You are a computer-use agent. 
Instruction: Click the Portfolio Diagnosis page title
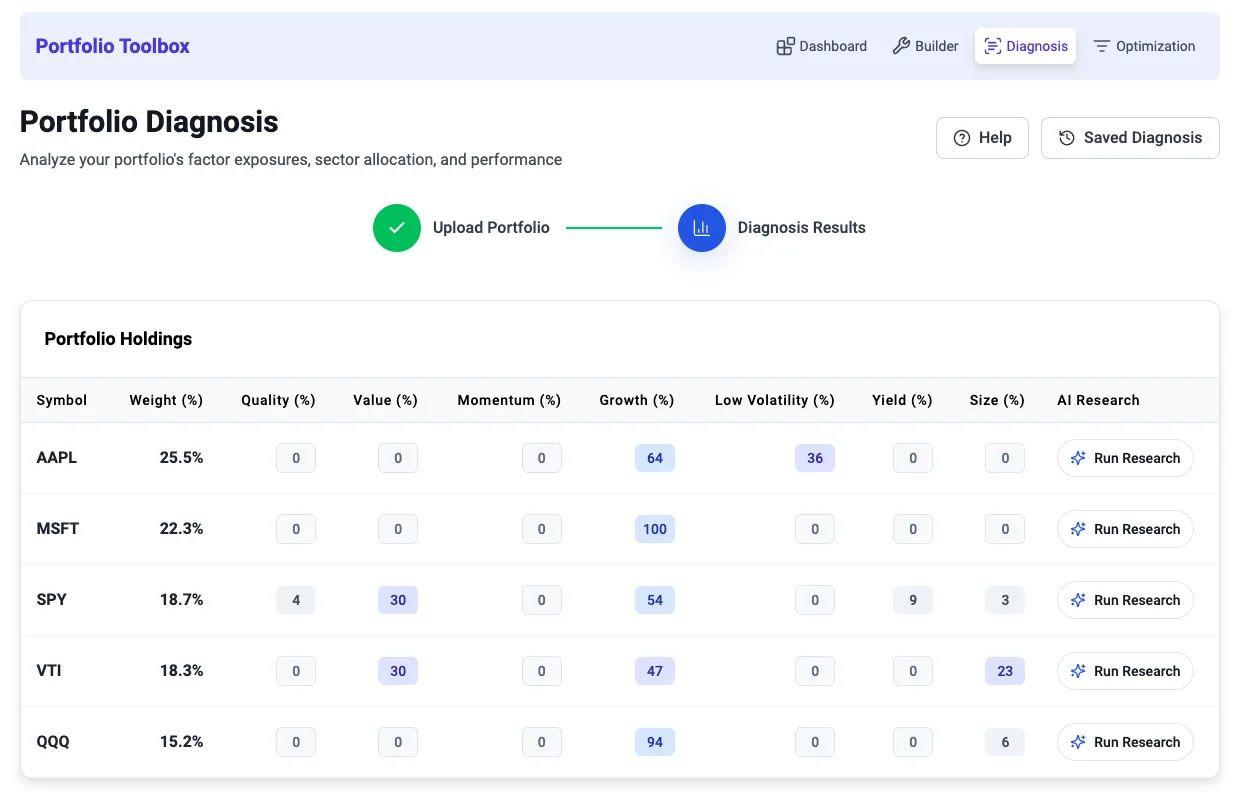coord(149,122)
